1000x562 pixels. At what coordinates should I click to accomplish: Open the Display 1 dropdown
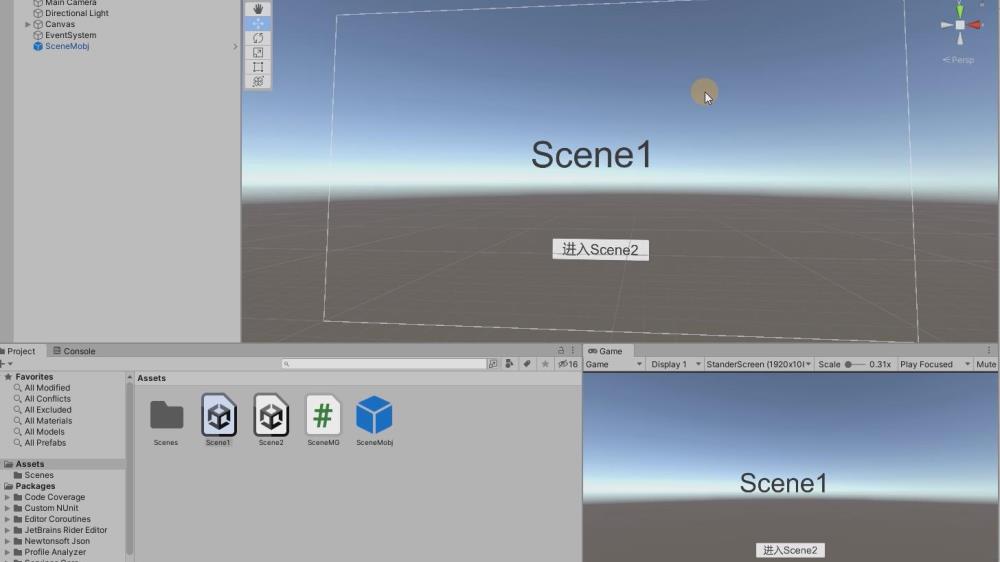point(673,365)
